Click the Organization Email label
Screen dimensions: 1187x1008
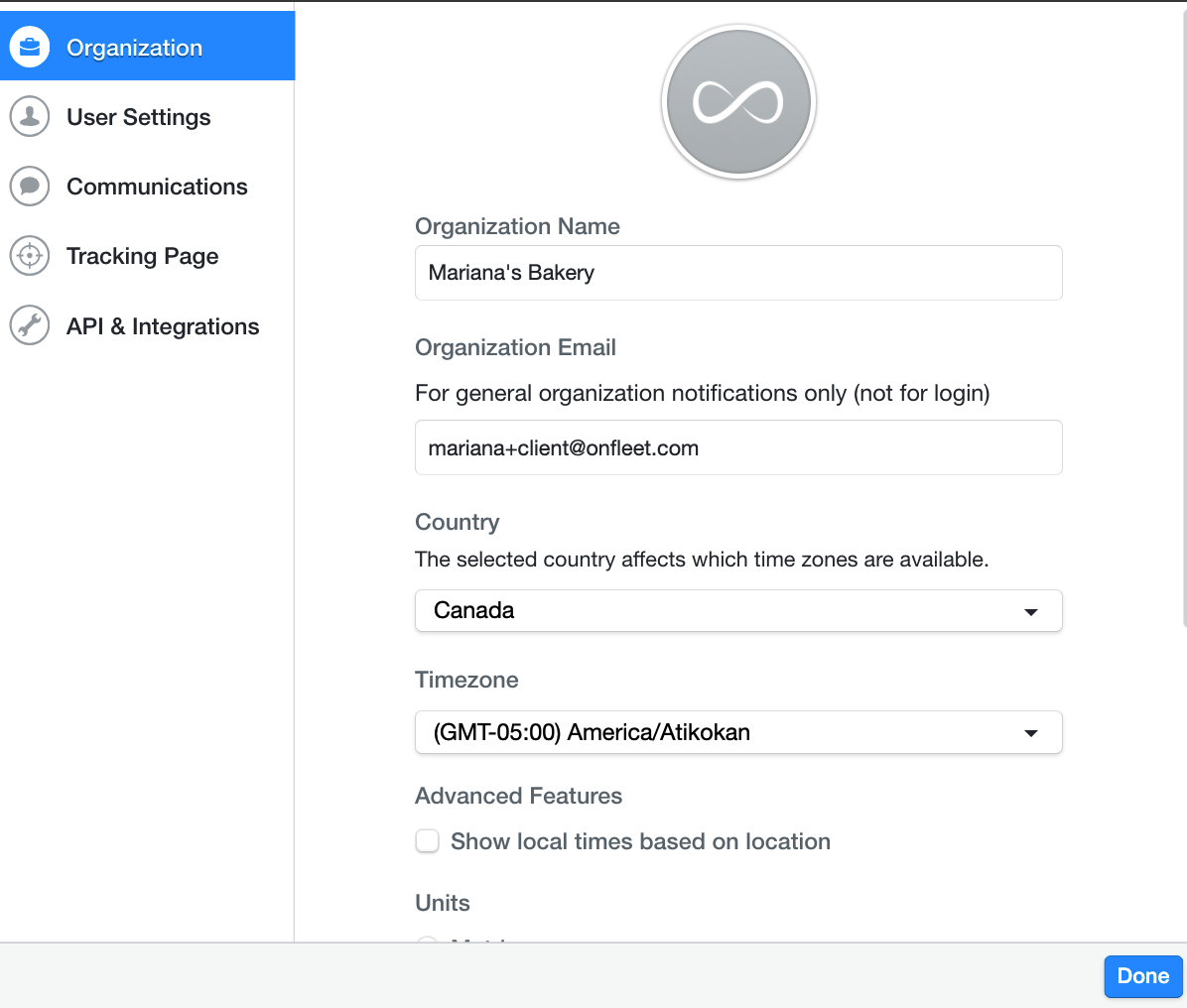coord(515,347)
